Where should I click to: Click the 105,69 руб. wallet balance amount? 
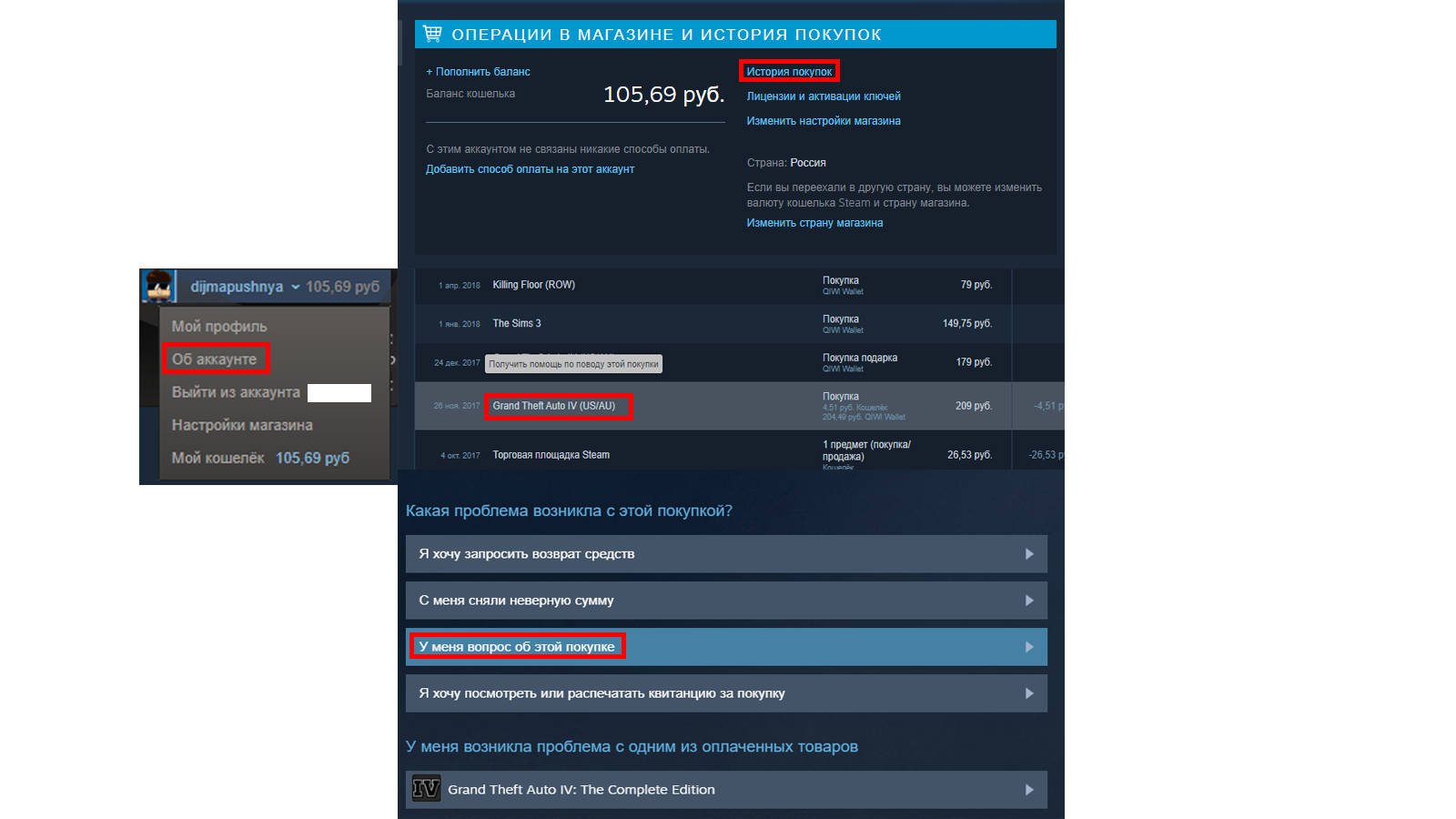pyautogui.click(x=663, y=94)
